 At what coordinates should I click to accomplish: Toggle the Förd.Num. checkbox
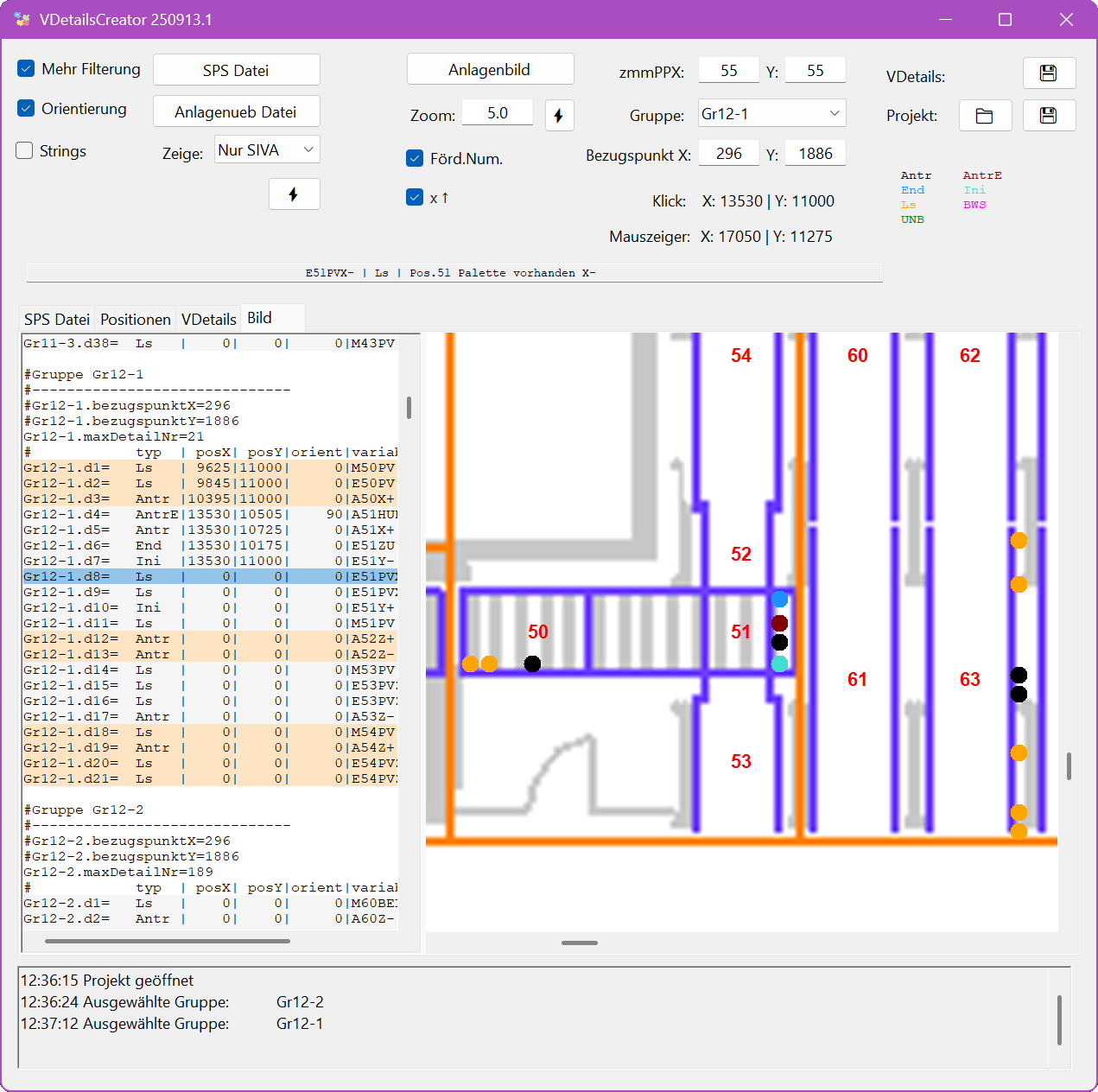(415, 158)
